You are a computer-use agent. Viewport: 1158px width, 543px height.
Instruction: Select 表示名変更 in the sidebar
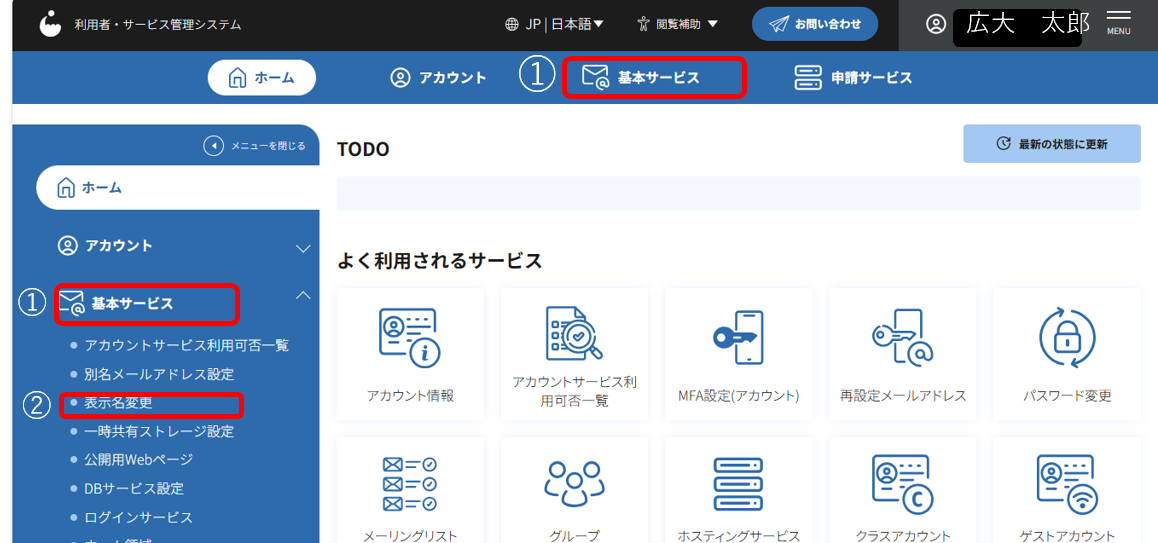118,403
